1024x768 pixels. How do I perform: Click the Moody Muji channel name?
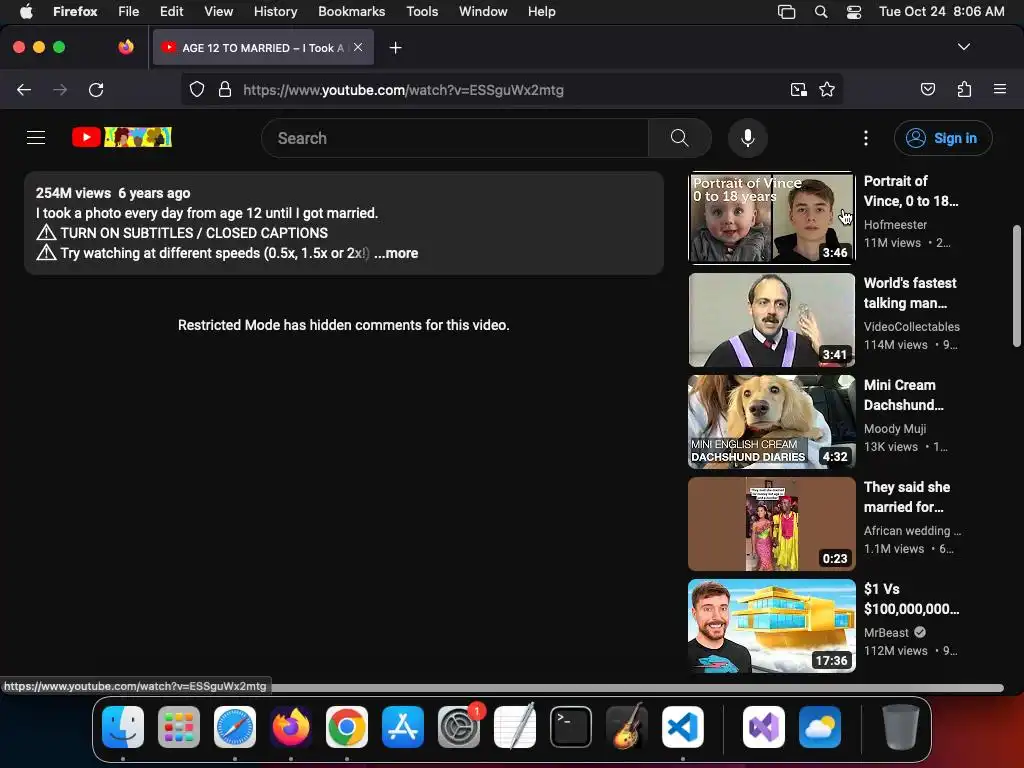pyautogui.click(x=895, y=428)
